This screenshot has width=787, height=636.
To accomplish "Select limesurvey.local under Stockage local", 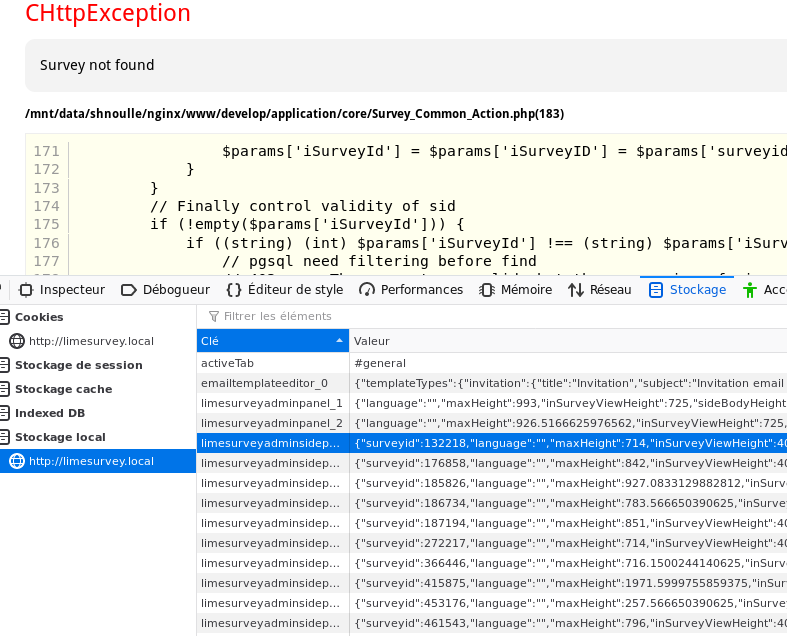I will pos(91,461).
